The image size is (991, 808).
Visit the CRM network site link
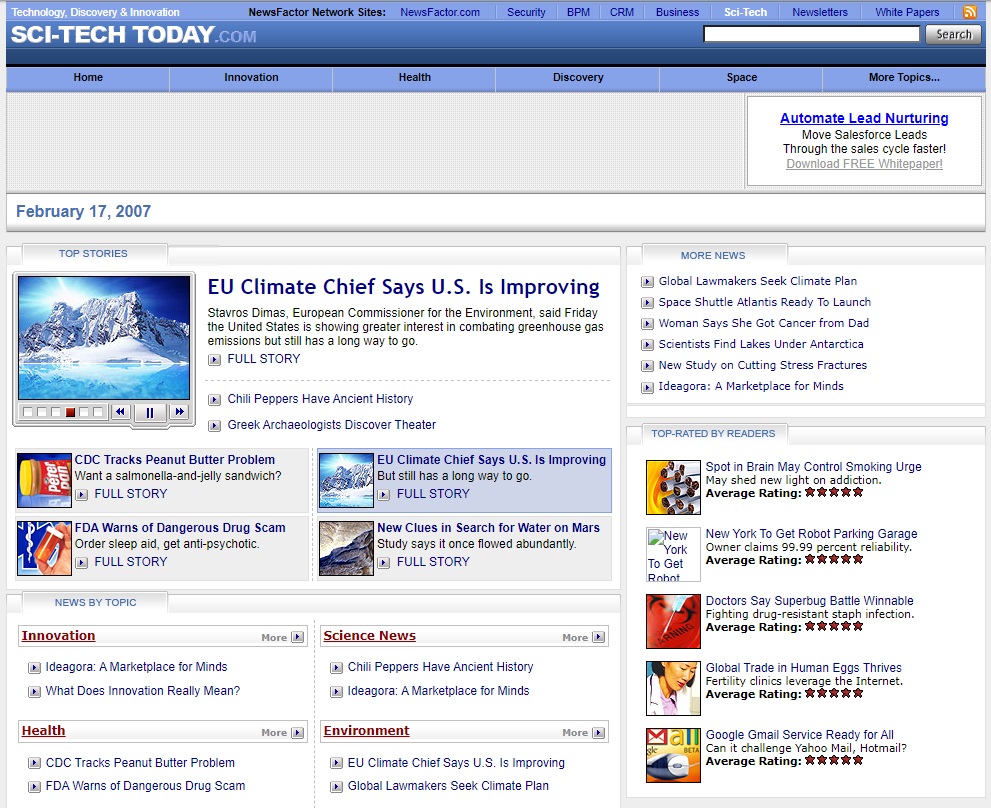tap(622, 12)
